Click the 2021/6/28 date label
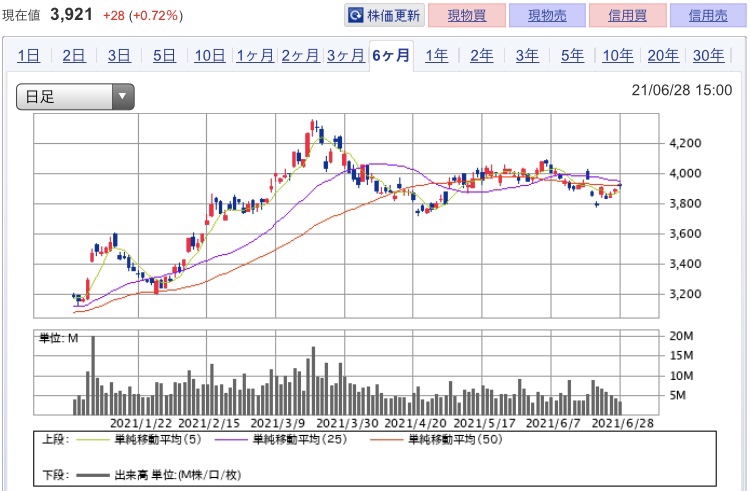The width and height of the screenshot is (750, 491). coord(623,423)
